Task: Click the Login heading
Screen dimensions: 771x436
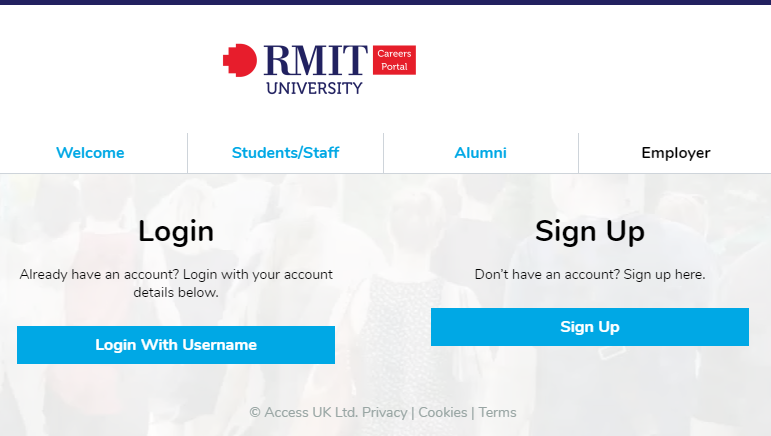Action: tap(176, 231)
